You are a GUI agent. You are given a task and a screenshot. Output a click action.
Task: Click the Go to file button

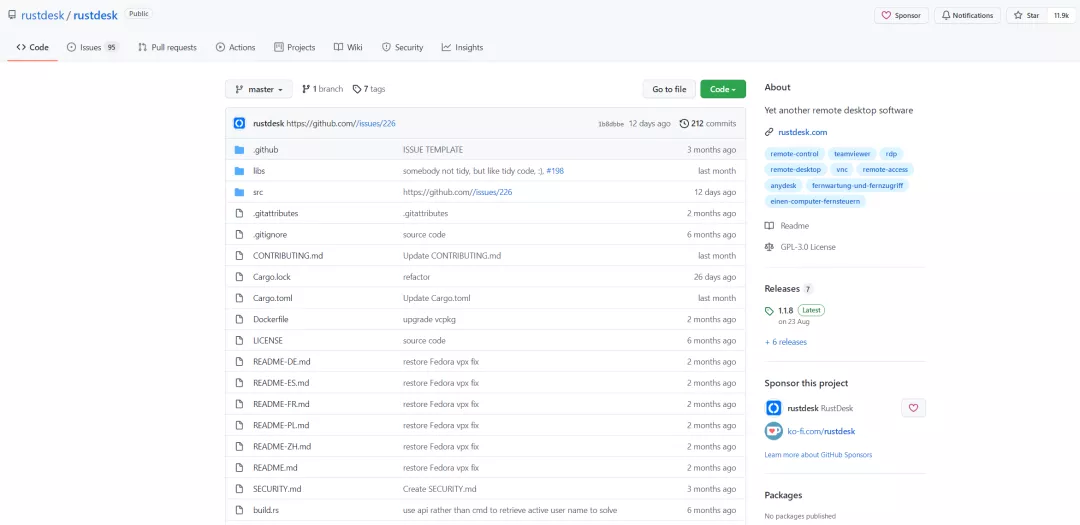click(669, 90)
